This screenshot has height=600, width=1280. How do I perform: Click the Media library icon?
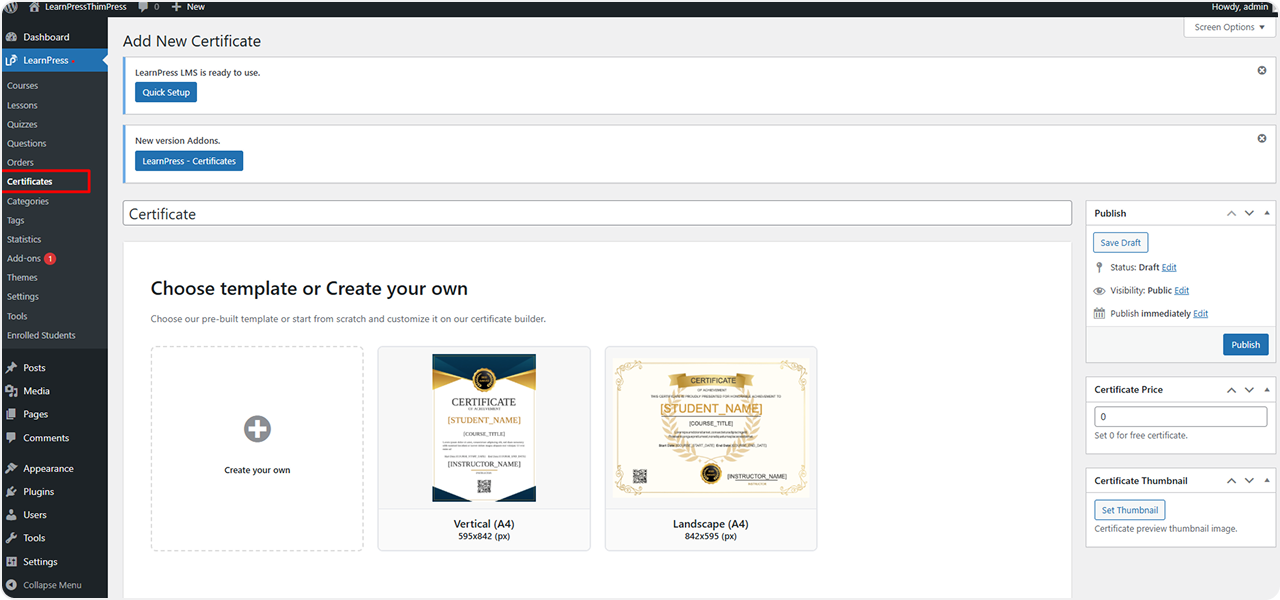pyautogui.click(x=11, y=391)
